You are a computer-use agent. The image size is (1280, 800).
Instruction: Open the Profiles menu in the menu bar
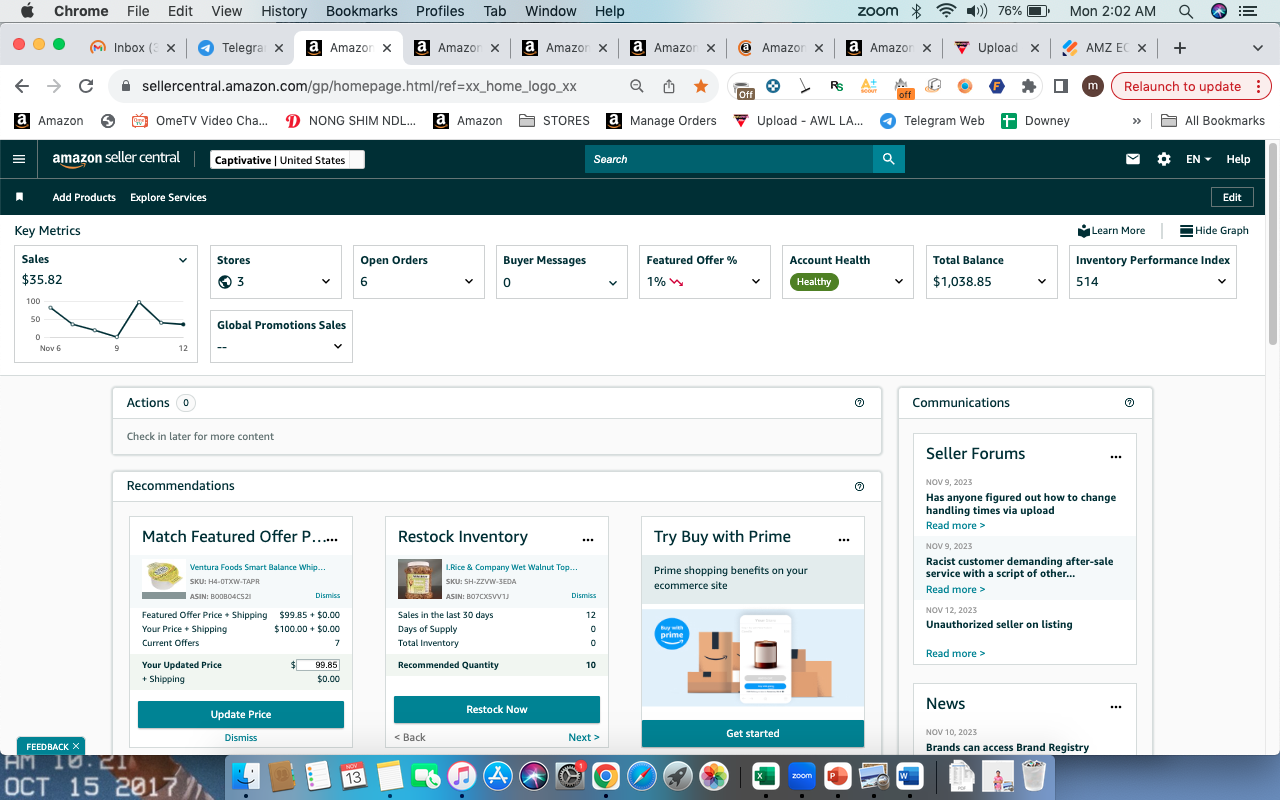coord(440,11)
